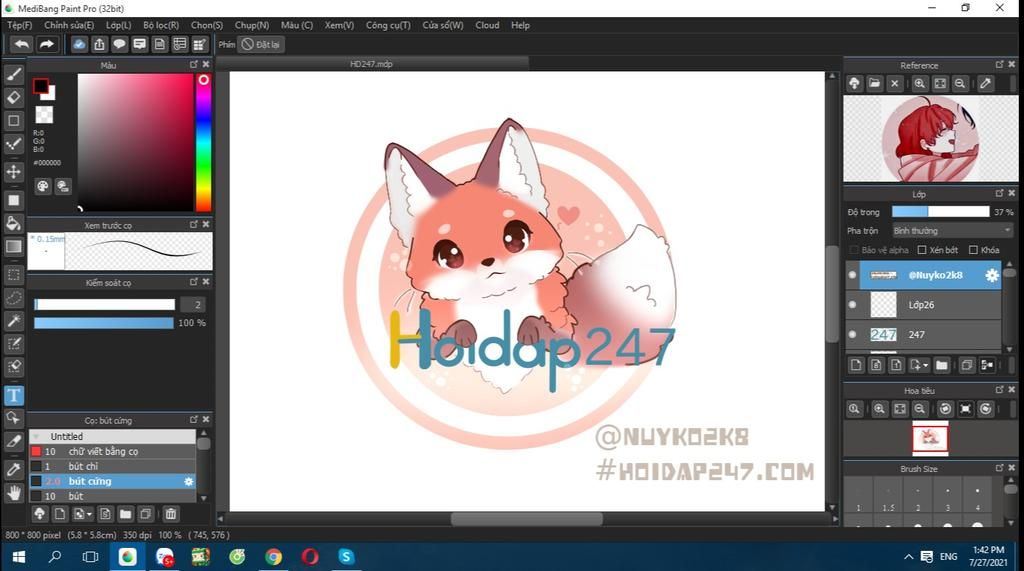The image size is (1024, 571).
Task: Select the Move tool
Action: point(14,172)
